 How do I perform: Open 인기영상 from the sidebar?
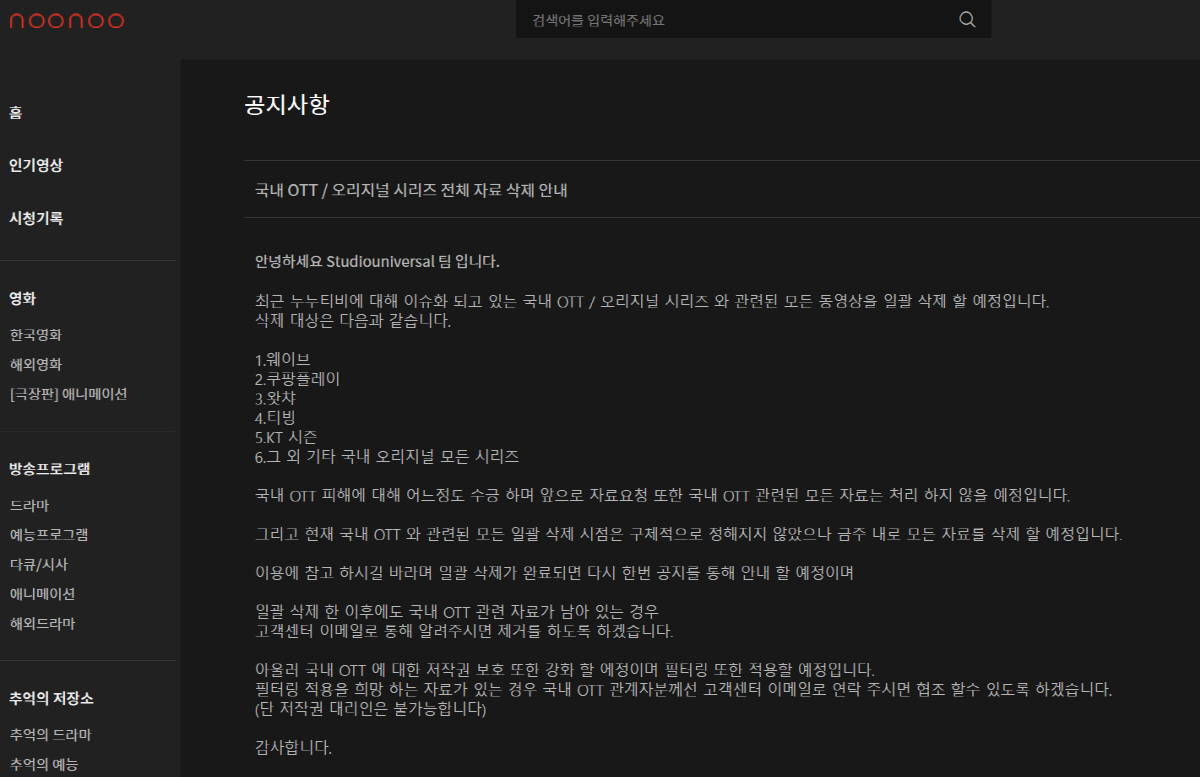point(35,165)
